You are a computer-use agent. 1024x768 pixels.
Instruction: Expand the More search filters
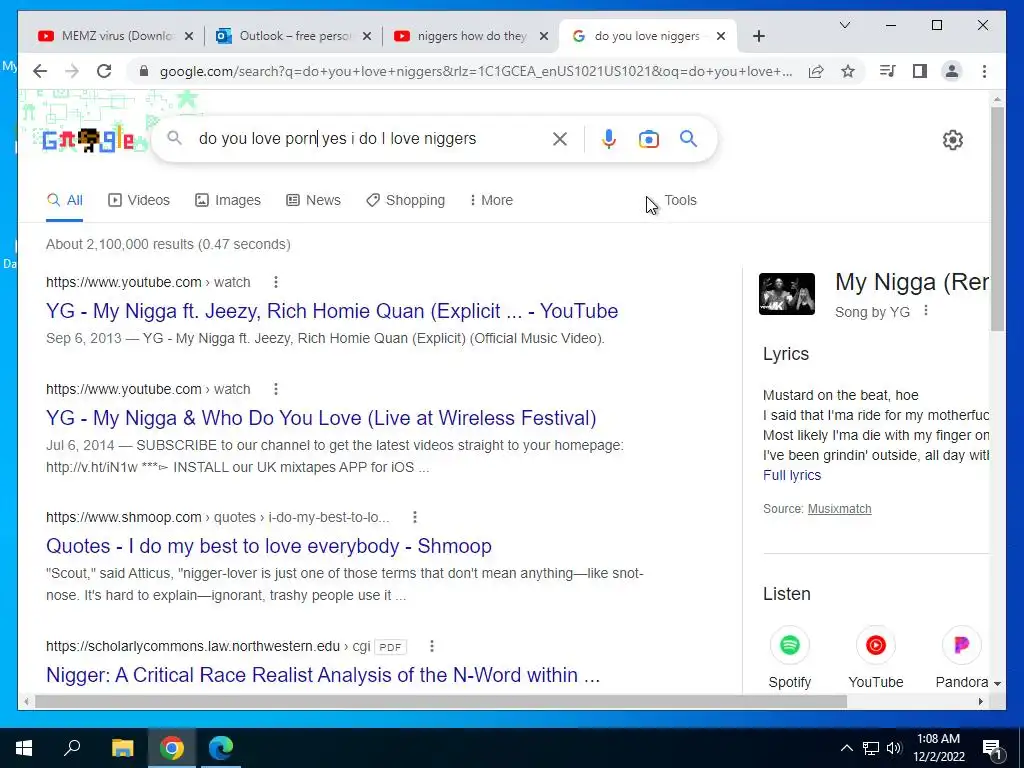[x=491, y=200]
